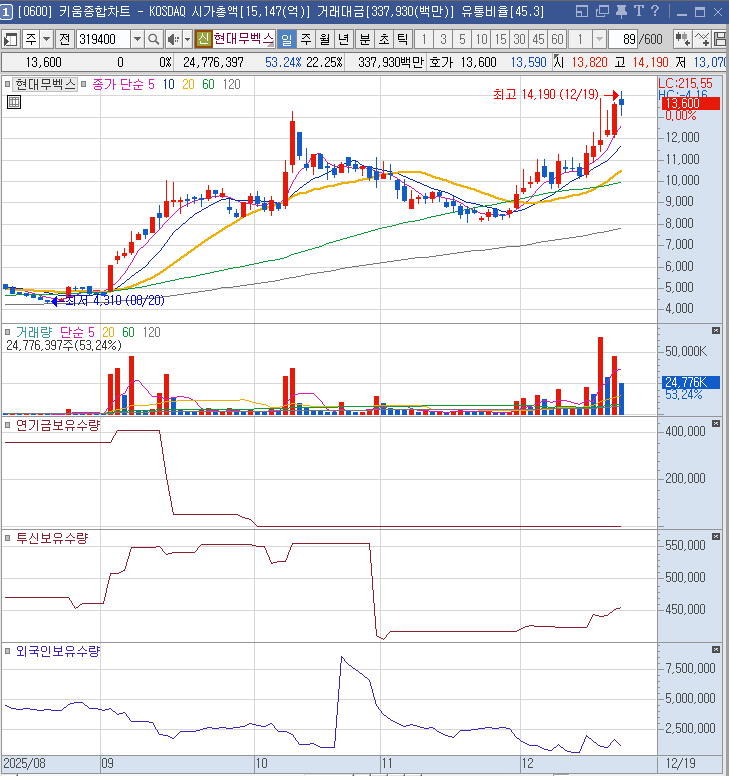Open help with the question mark icon
This screenshot has width=729, height=776.
[653, 12]
